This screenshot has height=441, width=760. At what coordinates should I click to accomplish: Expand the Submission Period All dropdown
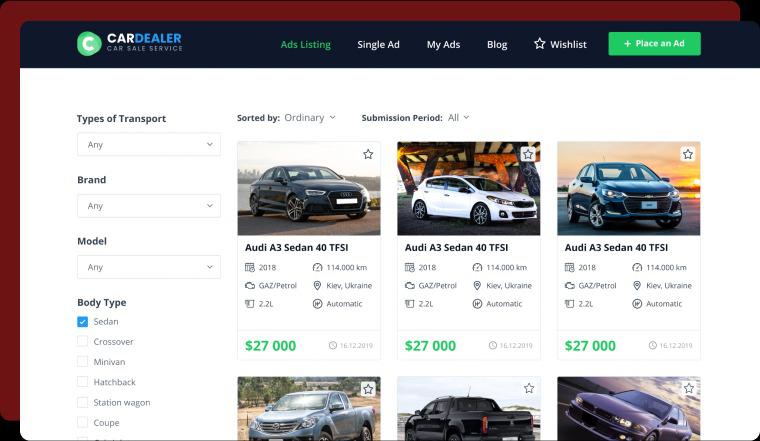click(459, 117)
